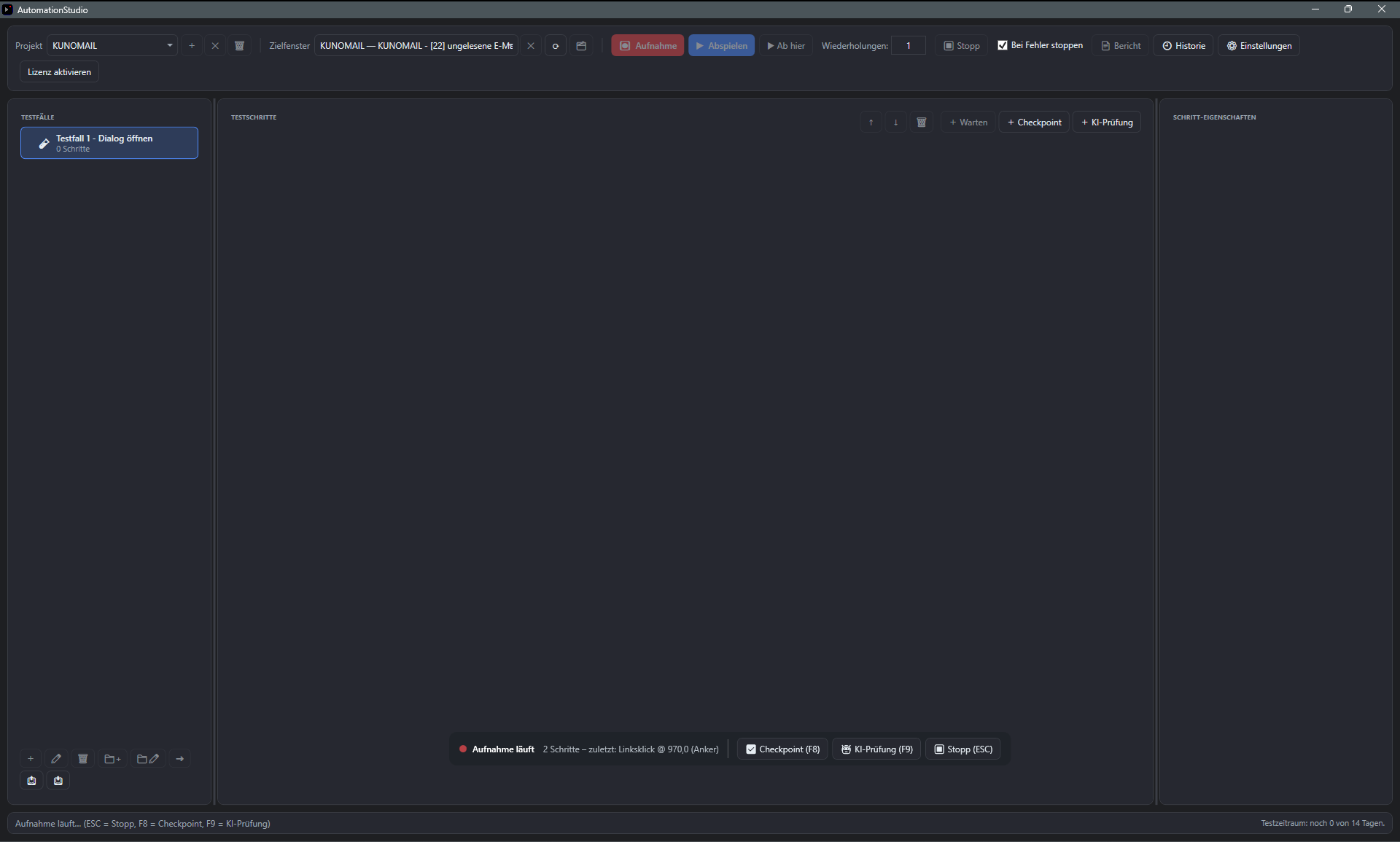Click the right-arrow move icon in test cases

[x=180, y=759]
